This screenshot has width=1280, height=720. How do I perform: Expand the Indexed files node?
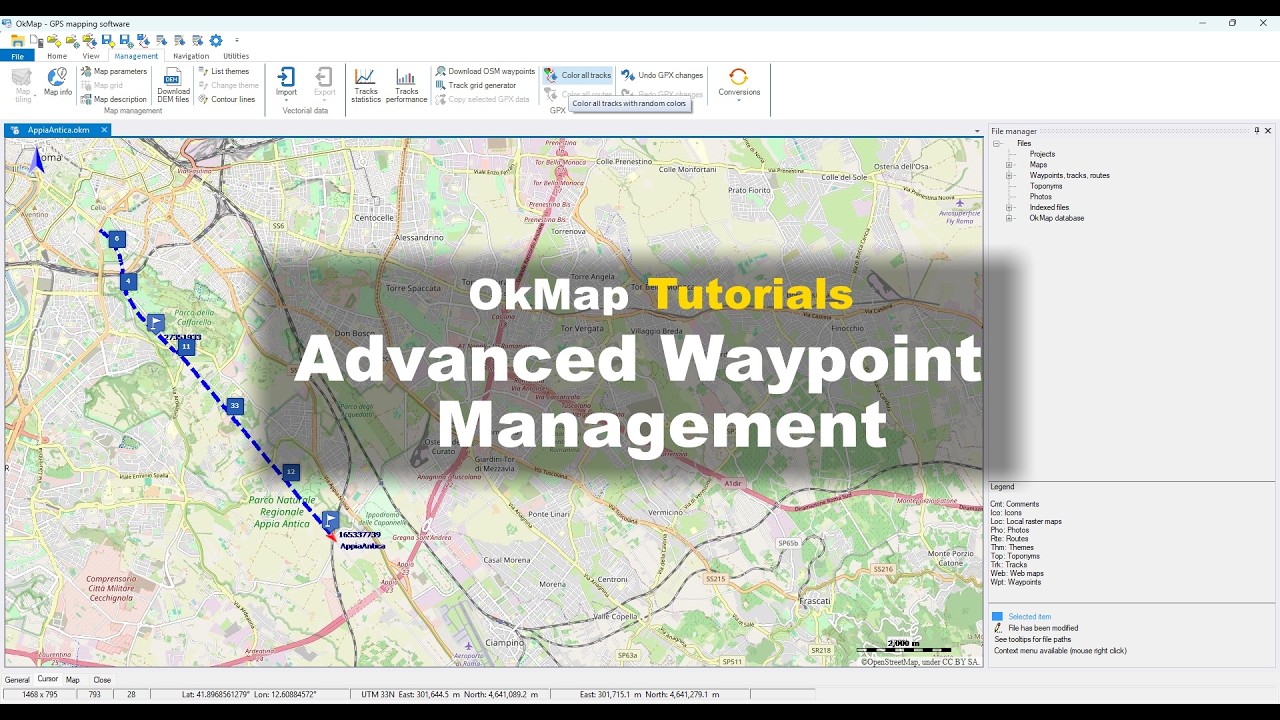click(x=1009, y=208)
